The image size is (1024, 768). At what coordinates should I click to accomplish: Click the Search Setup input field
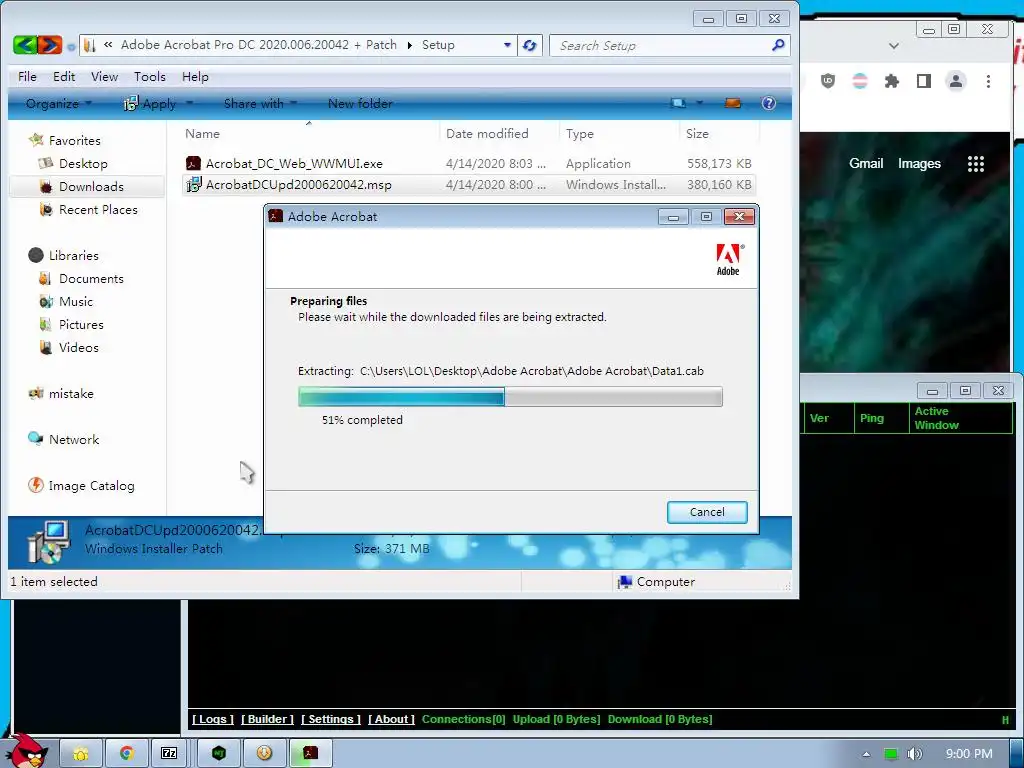(660, 45)
